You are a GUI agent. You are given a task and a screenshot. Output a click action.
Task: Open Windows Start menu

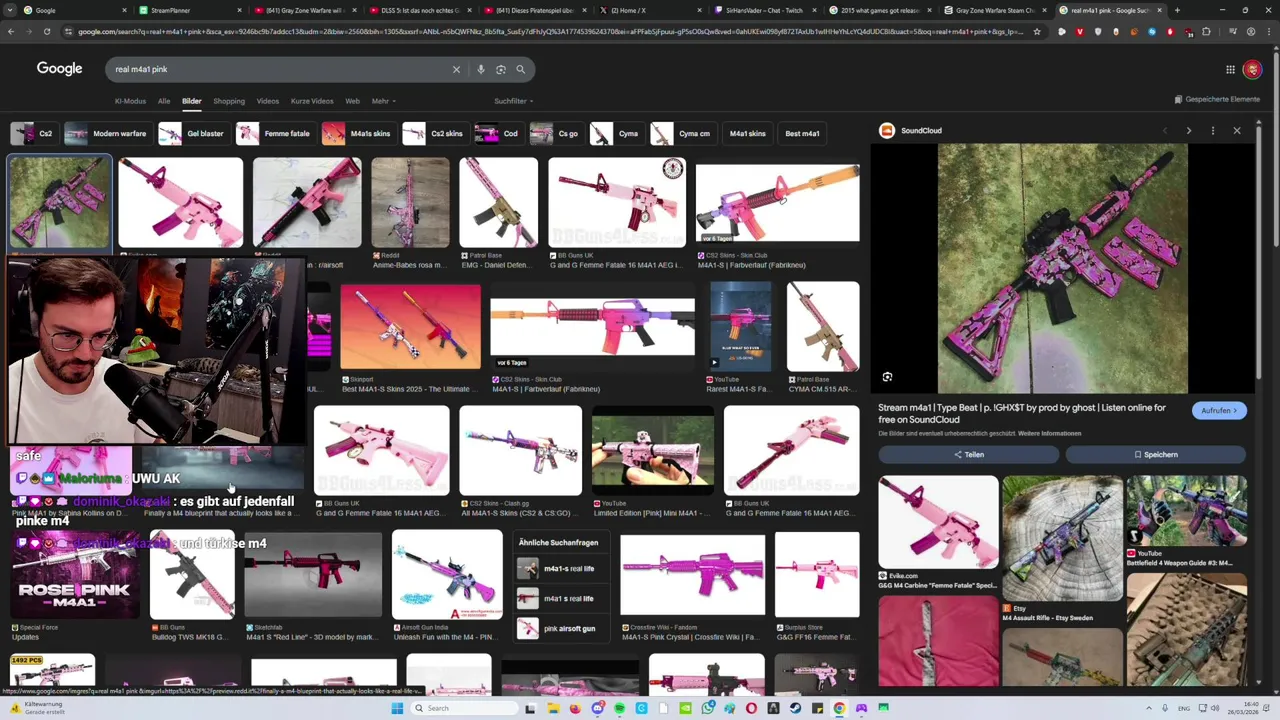point(397,708)
